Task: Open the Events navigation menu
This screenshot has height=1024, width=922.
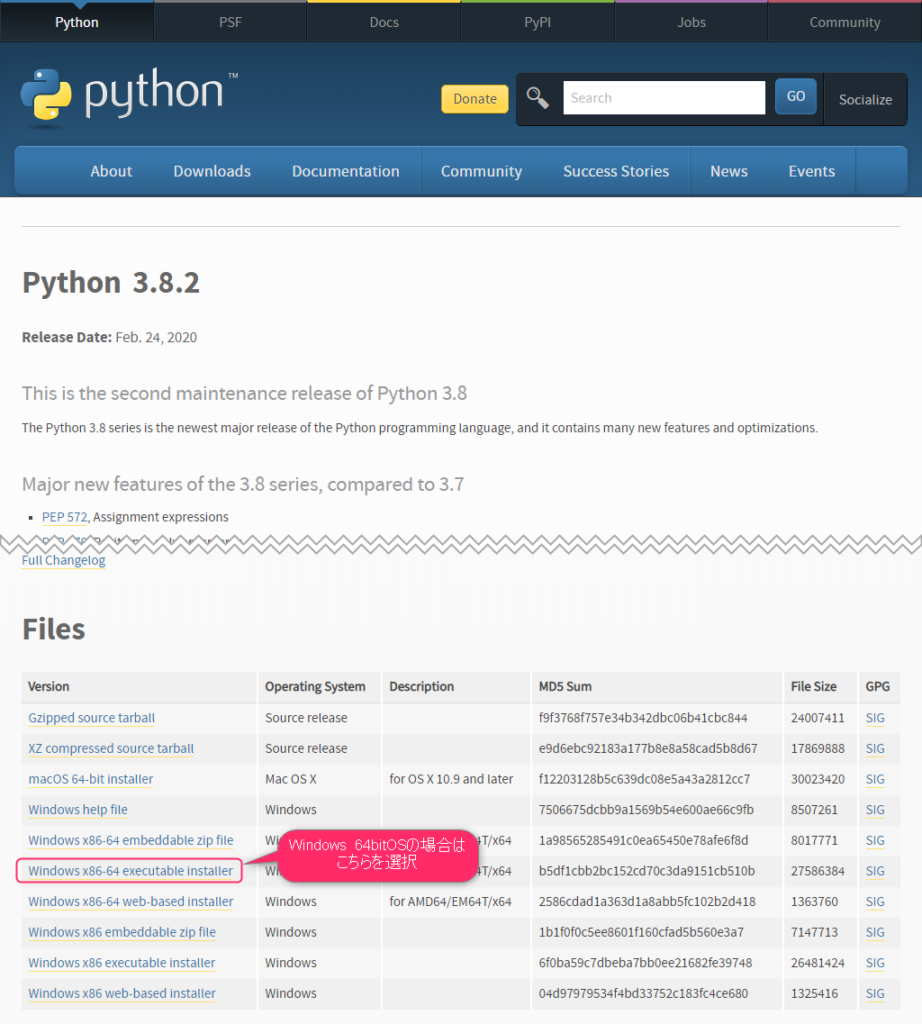Action: pos(812,171)
